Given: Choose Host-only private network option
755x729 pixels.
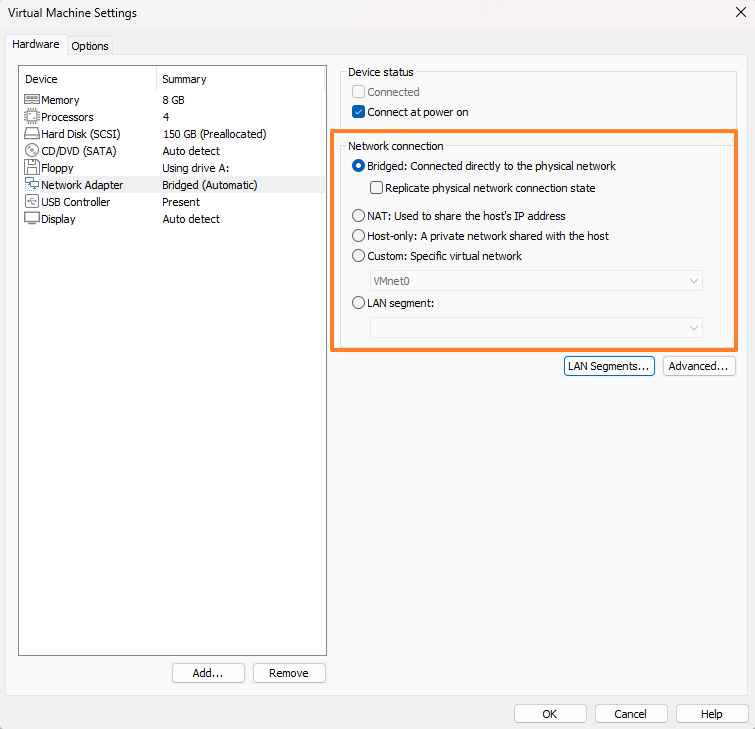Looking at the screenshot, I should (358, 236).
